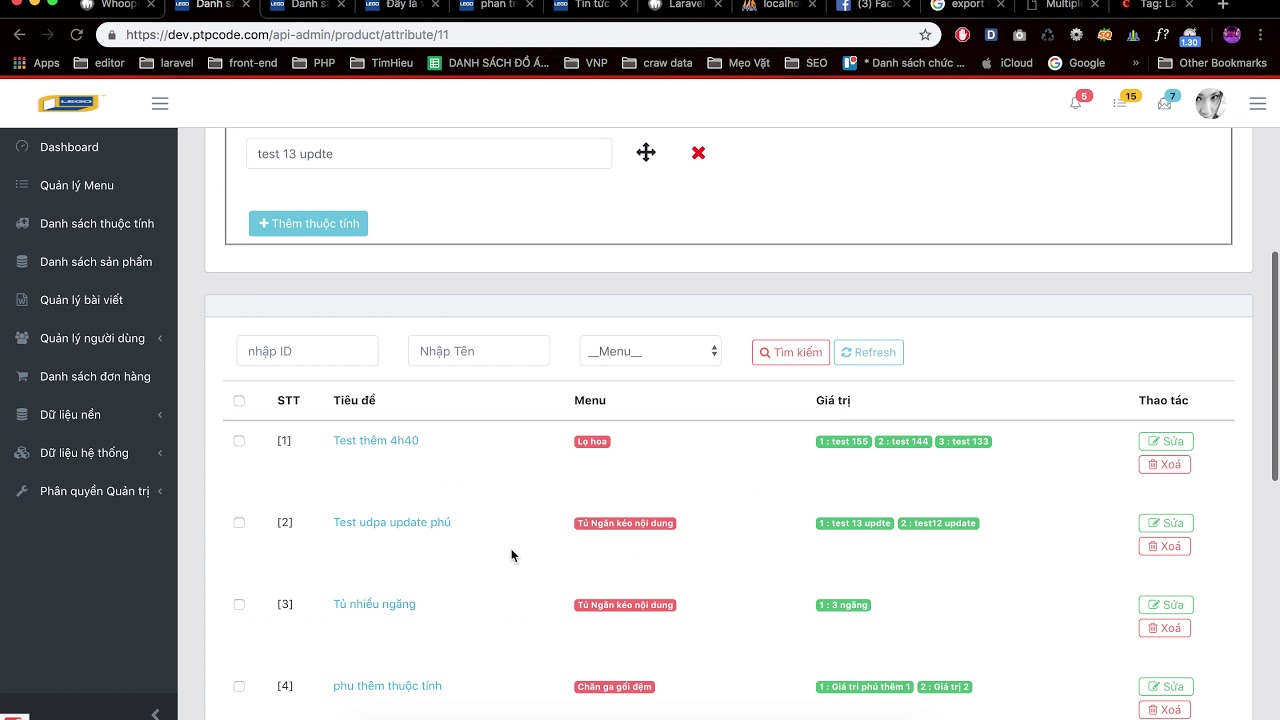The height and width of the screenshot is (720, 1280).
Task: Click the Chrome profile avatar icon
Action: click(1232, 34)
